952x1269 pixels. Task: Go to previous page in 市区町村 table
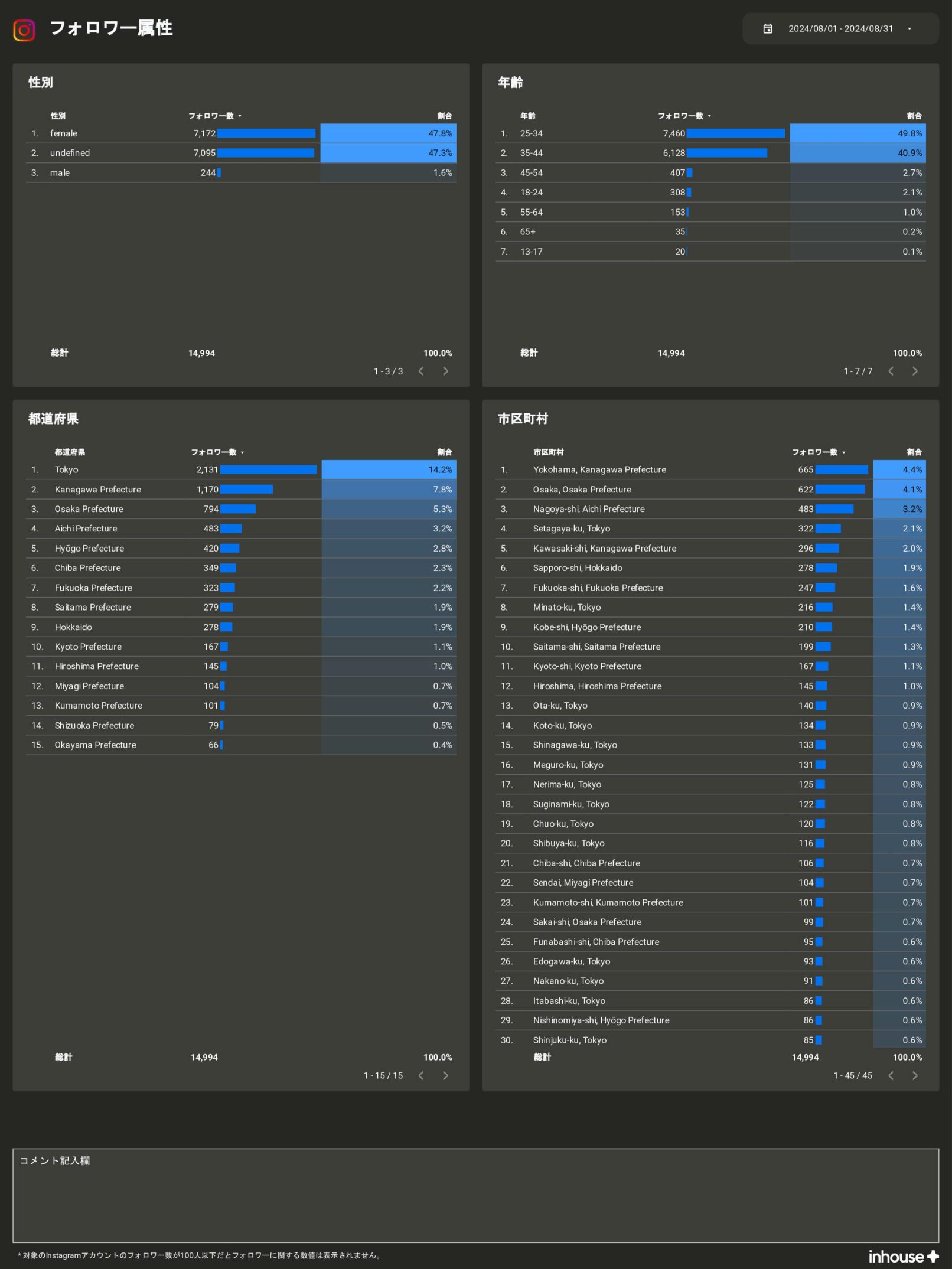click(x=891, y=1075)
